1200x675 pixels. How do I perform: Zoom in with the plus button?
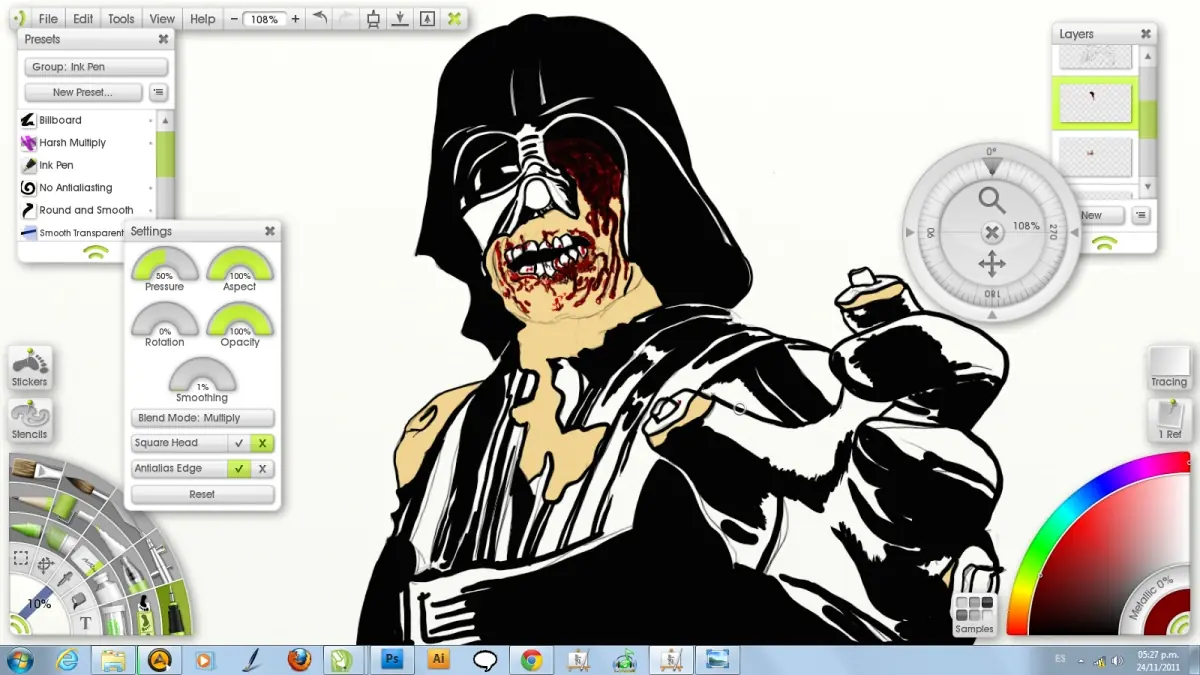click(295, 19)
